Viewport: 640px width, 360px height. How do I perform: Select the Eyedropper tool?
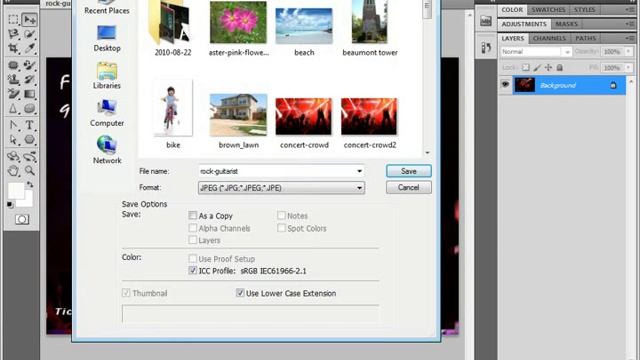pyautogui.click(x=29, y=48)
